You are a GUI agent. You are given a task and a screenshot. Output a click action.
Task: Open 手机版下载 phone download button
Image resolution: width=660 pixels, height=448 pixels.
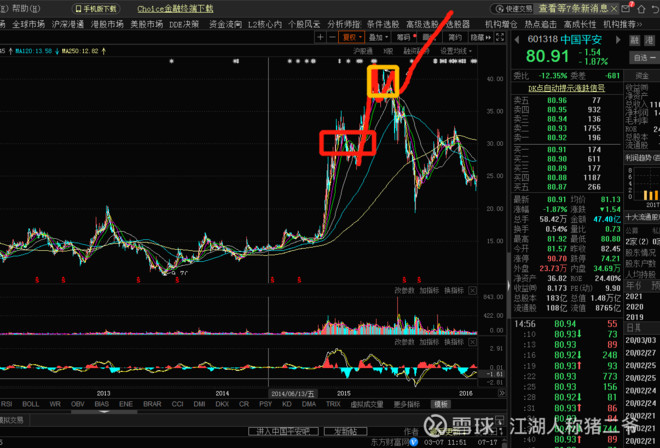pos(97,8)
